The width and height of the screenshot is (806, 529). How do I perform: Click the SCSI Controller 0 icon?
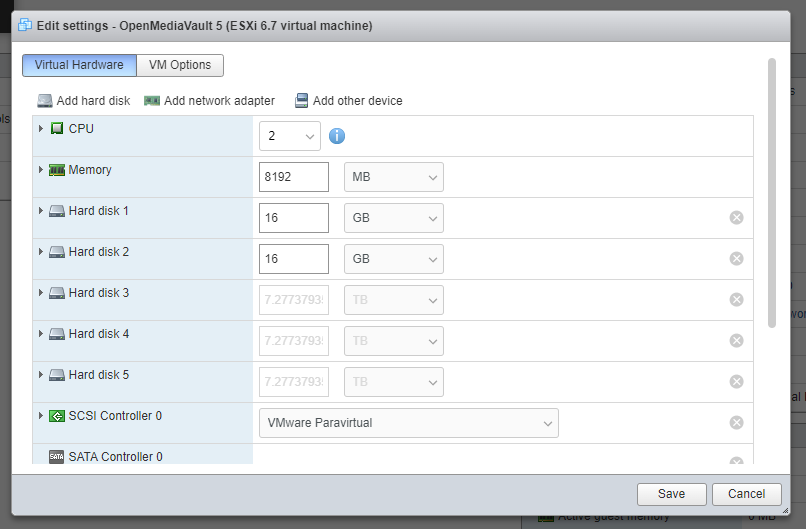tap(57, 416)
